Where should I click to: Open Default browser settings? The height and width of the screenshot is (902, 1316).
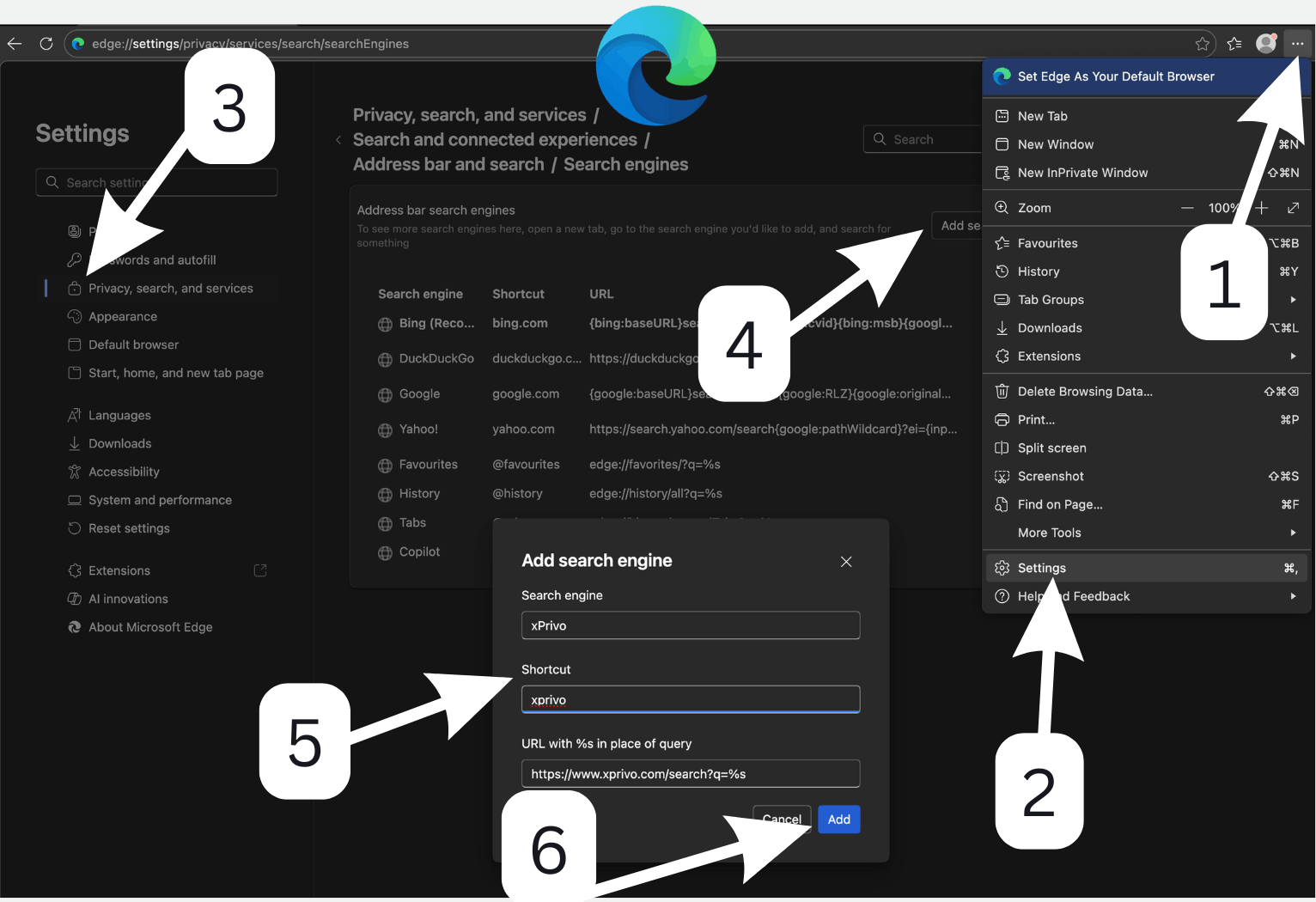134,345
